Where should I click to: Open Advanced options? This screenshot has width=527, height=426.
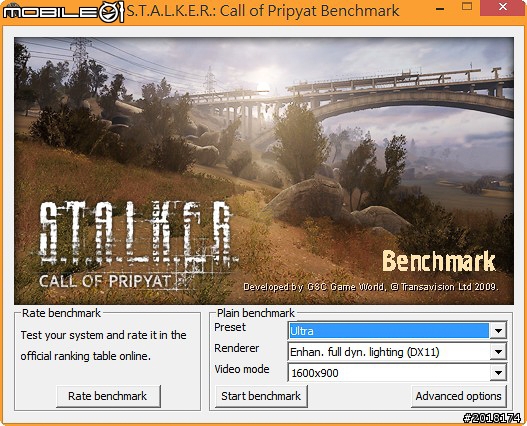458,396
